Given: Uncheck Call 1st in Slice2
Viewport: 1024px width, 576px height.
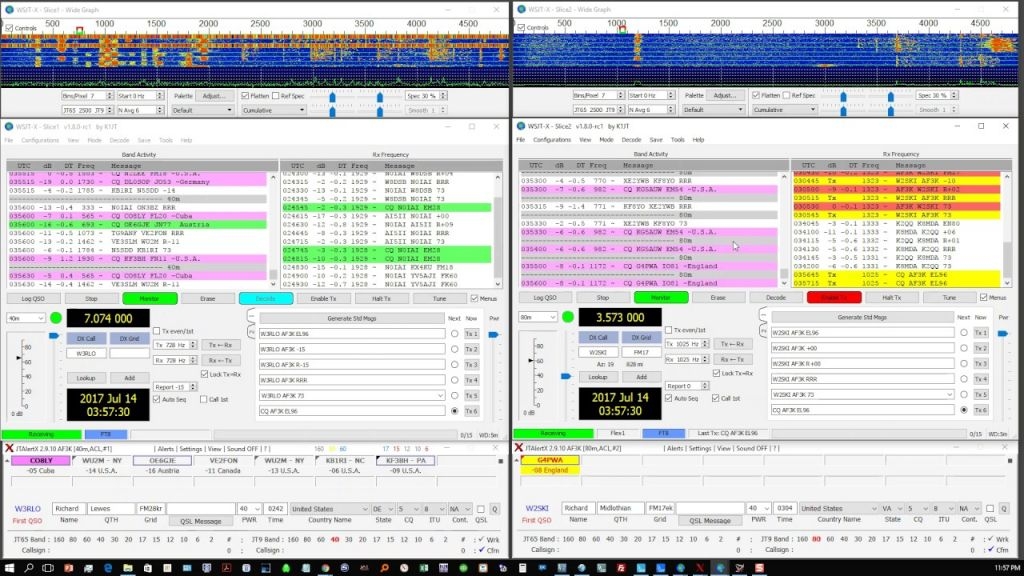Looking at the screenshot, I should (716, 398).
